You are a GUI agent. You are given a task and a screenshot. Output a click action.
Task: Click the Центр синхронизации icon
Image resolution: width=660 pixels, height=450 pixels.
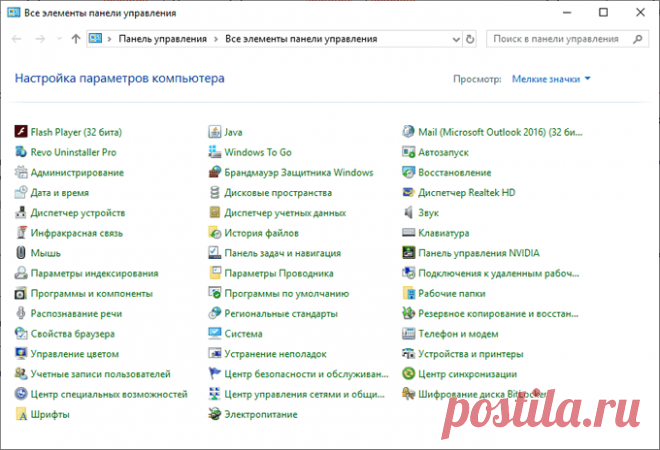(408, 374)
